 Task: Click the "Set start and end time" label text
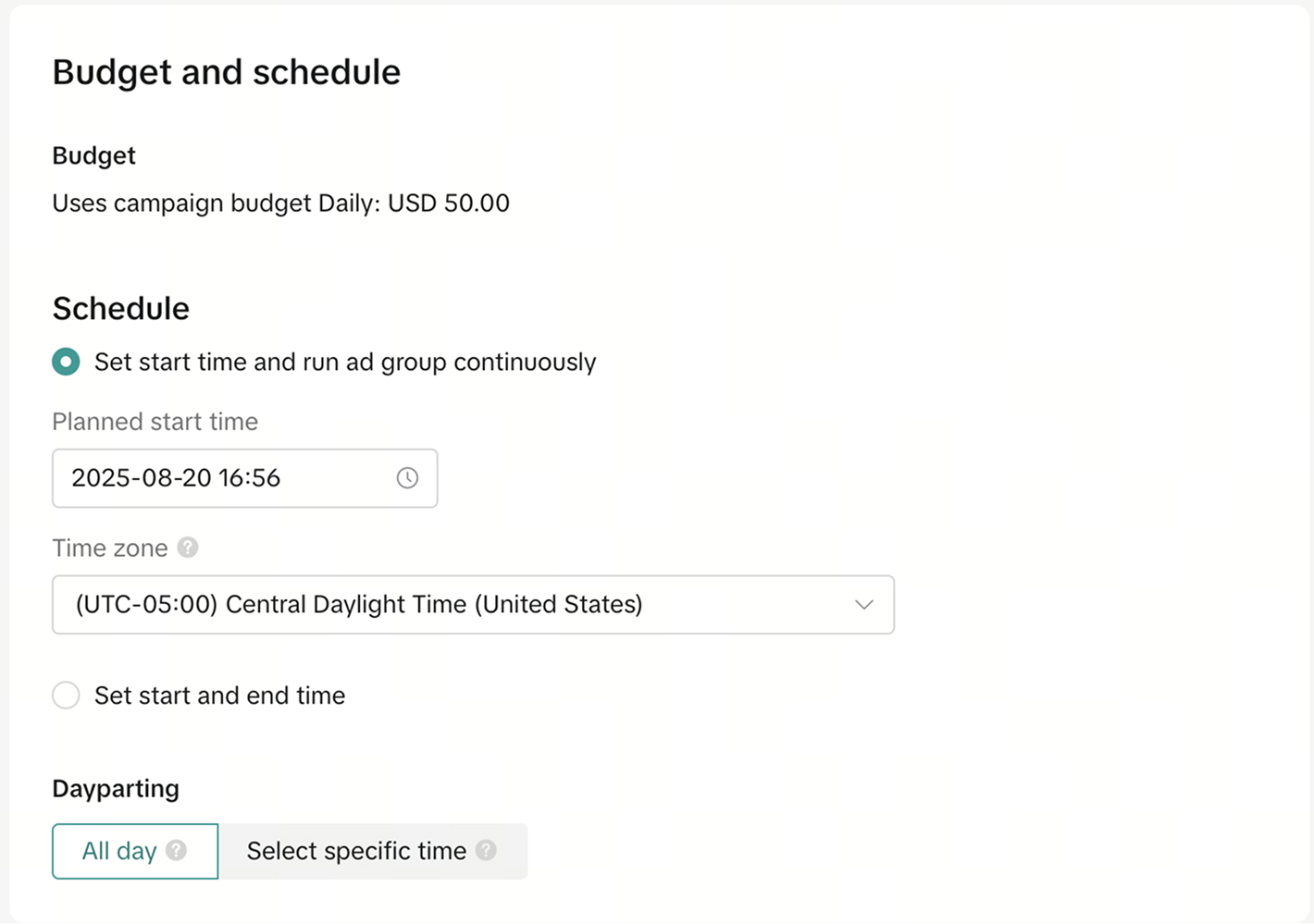coord(220,696)
